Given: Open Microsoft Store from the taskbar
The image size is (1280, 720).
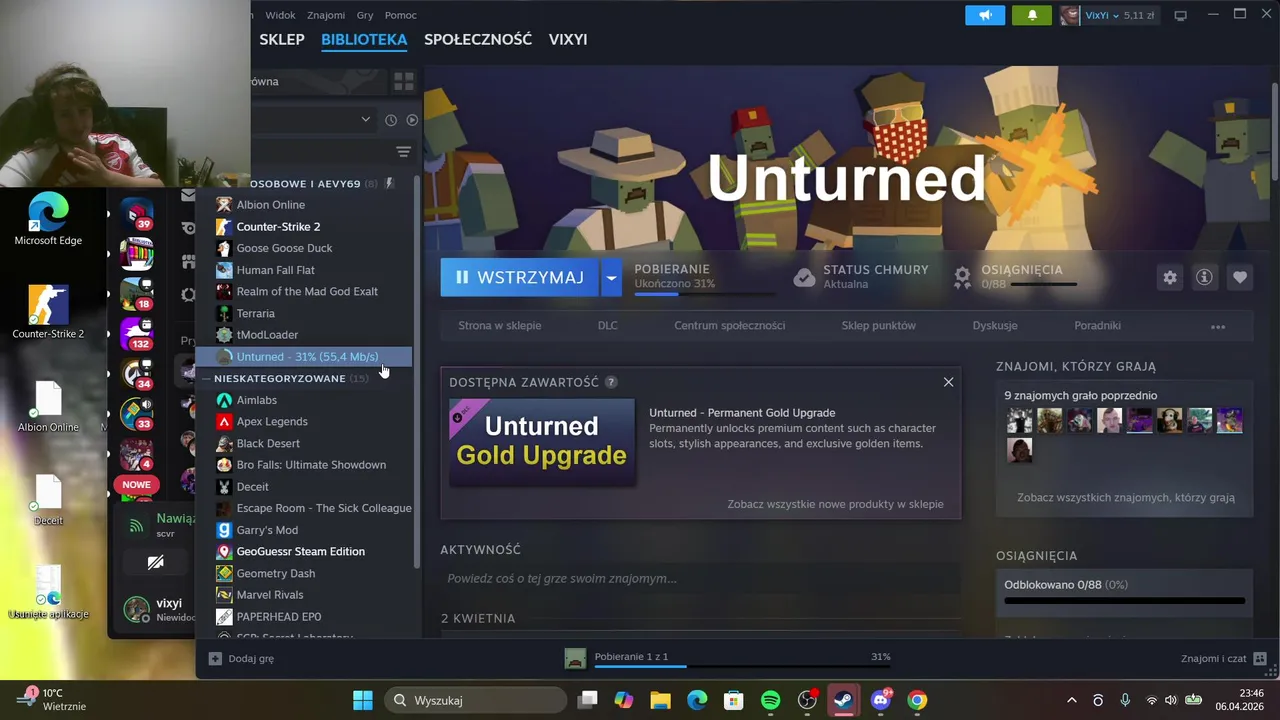Looking at the screenshot, I should tap(733, 700).
